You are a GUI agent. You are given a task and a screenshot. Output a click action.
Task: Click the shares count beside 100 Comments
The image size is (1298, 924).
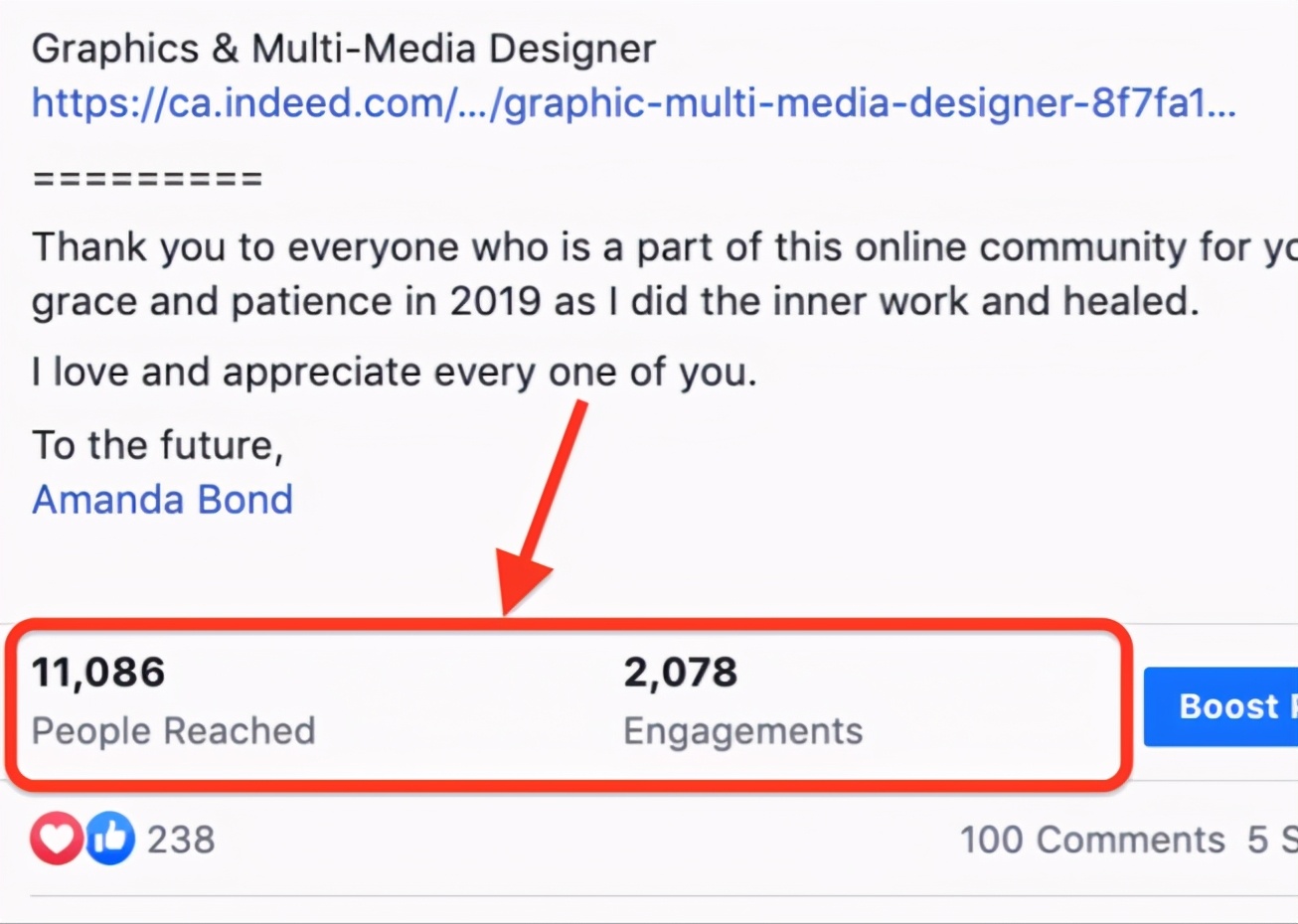(x=1270, y=840)
